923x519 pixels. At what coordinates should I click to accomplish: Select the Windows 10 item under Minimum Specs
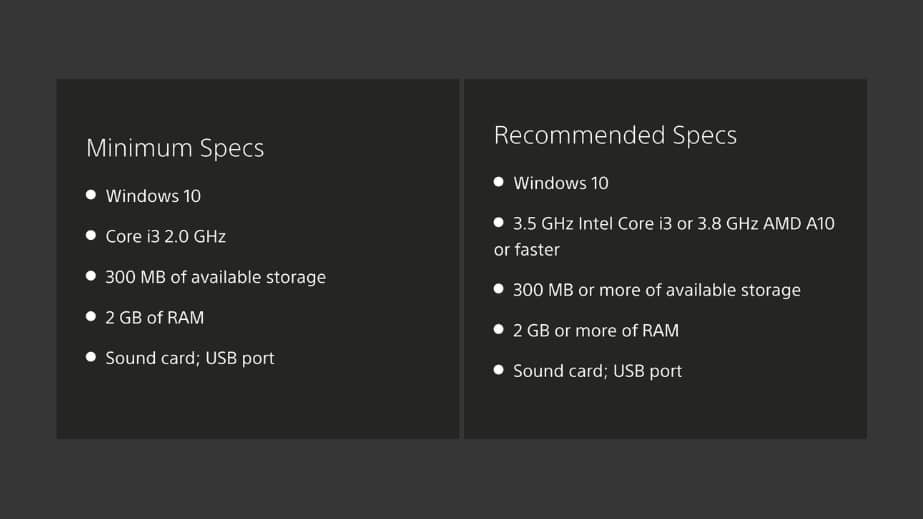click(153, 196)
